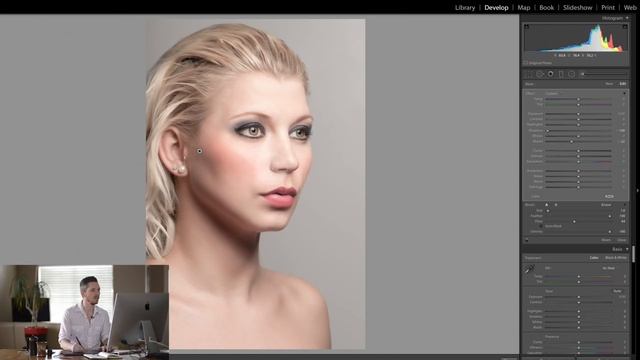Toggle the Auto Mask checkbox

(541, 226)
